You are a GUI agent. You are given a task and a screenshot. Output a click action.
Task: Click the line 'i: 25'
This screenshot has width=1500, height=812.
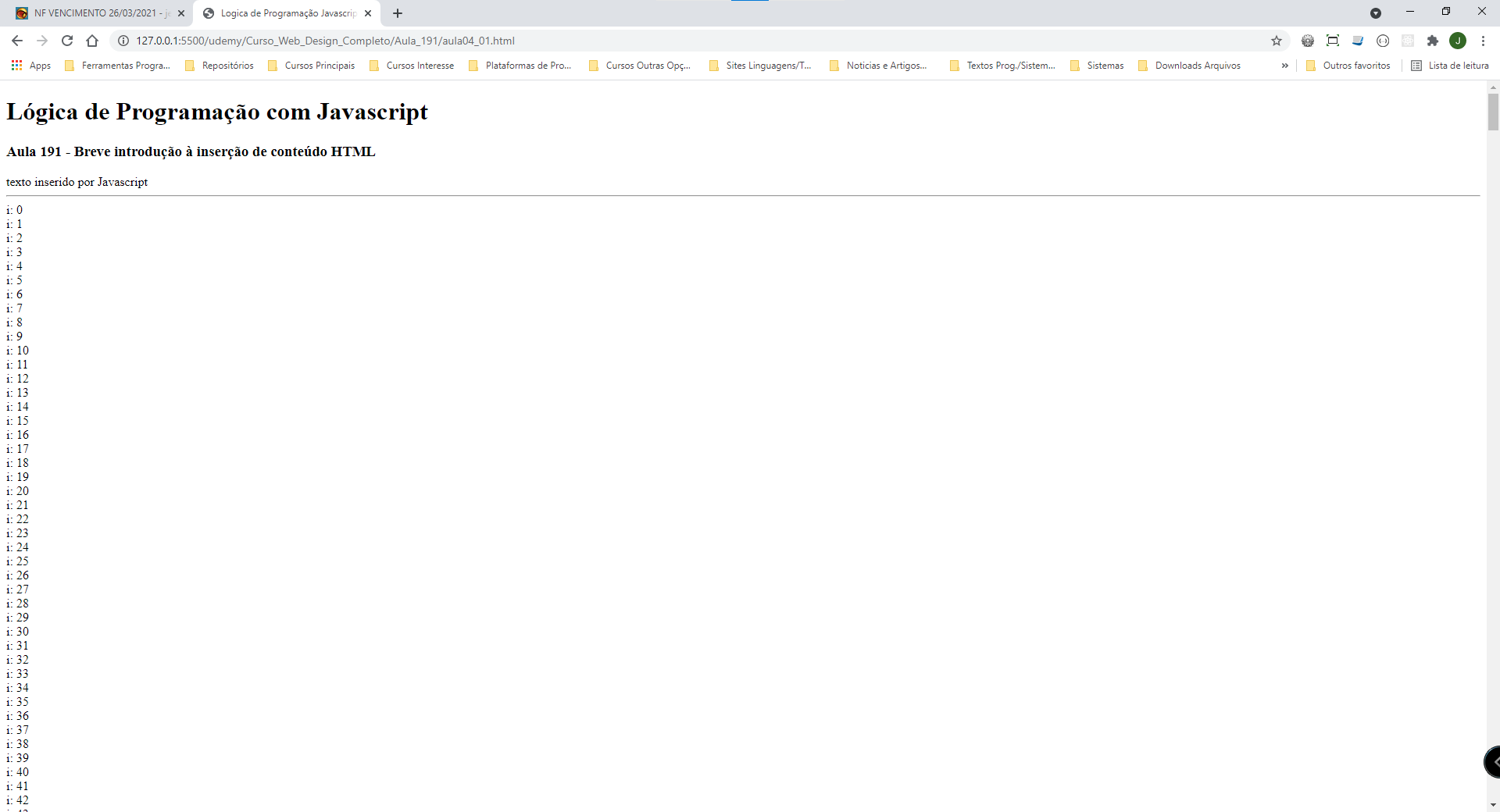[17, 561]
